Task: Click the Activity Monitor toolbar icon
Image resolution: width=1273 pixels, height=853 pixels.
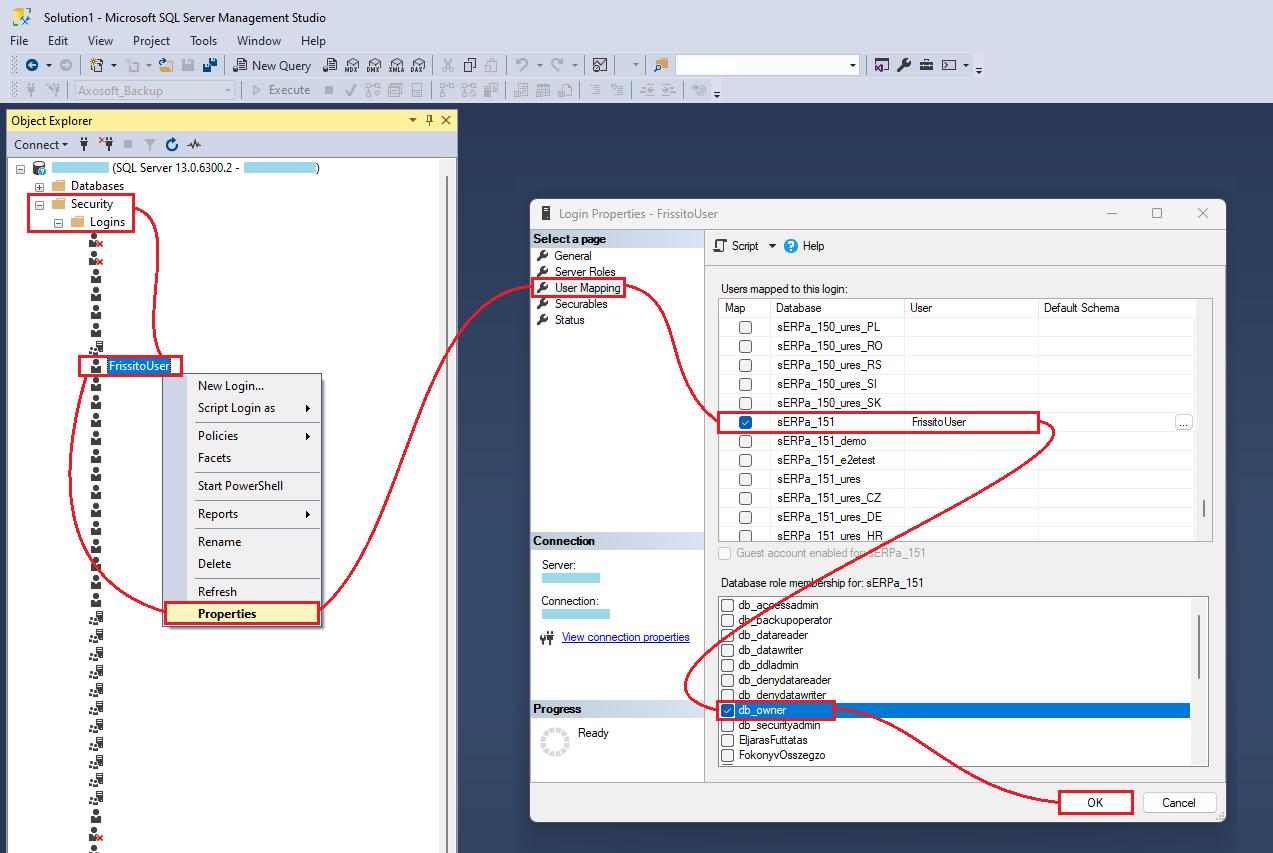Action: (x=600, y=65)
